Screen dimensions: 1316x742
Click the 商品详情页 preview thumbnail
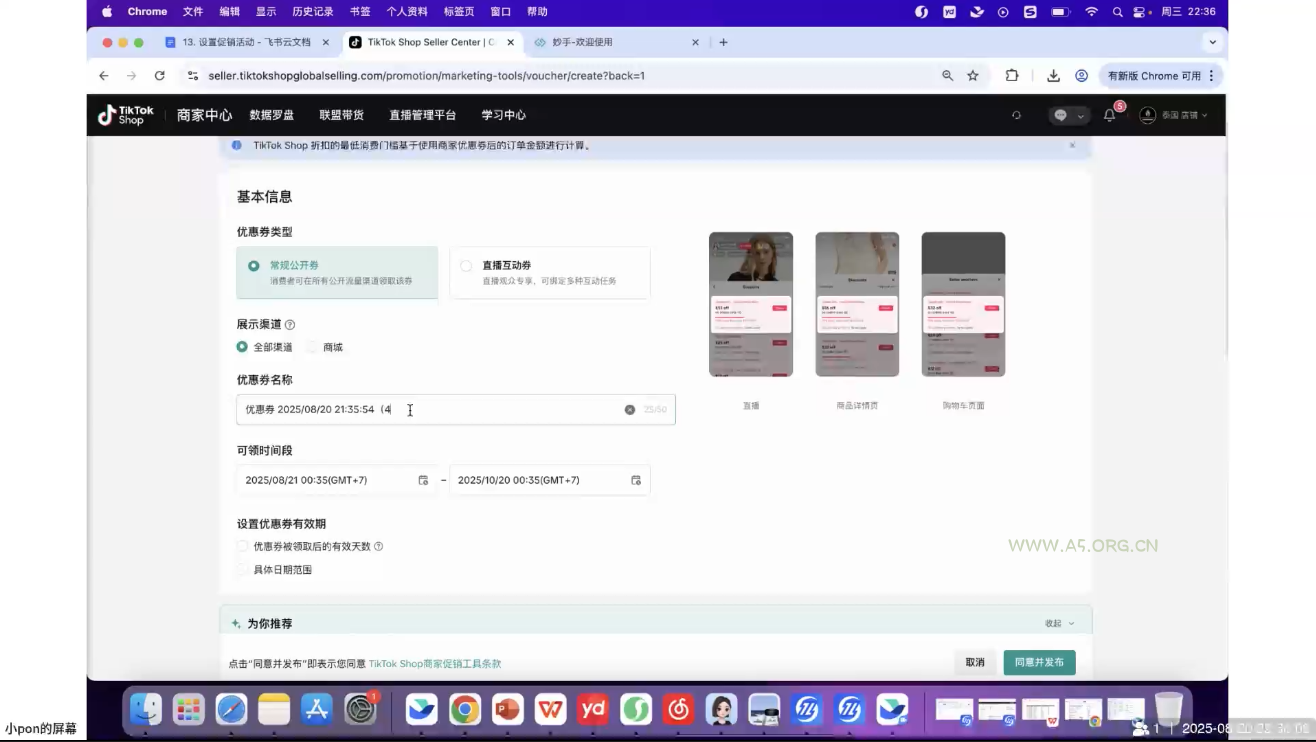tap(856, 303)
